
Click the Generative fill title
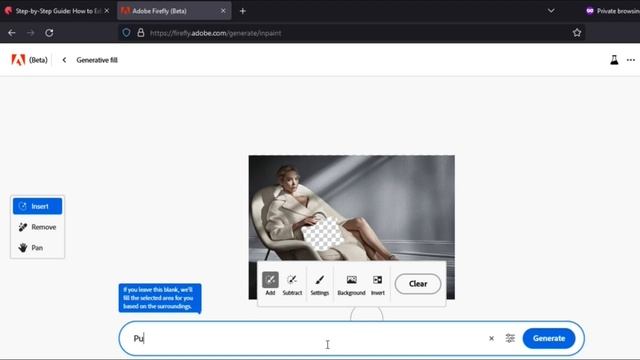click(x=97, y=60)
